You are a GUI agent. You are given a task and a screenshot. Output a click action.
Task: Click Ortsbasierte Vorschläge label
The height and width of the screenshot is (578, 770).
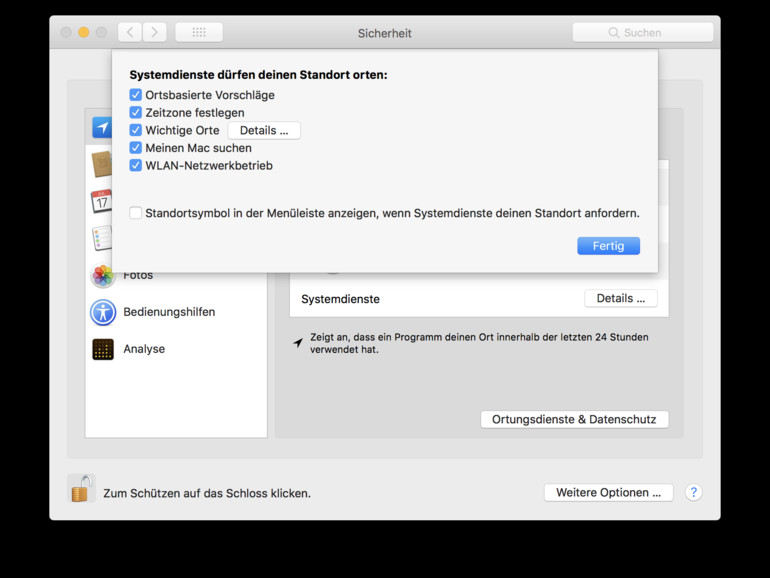point(210,95)
